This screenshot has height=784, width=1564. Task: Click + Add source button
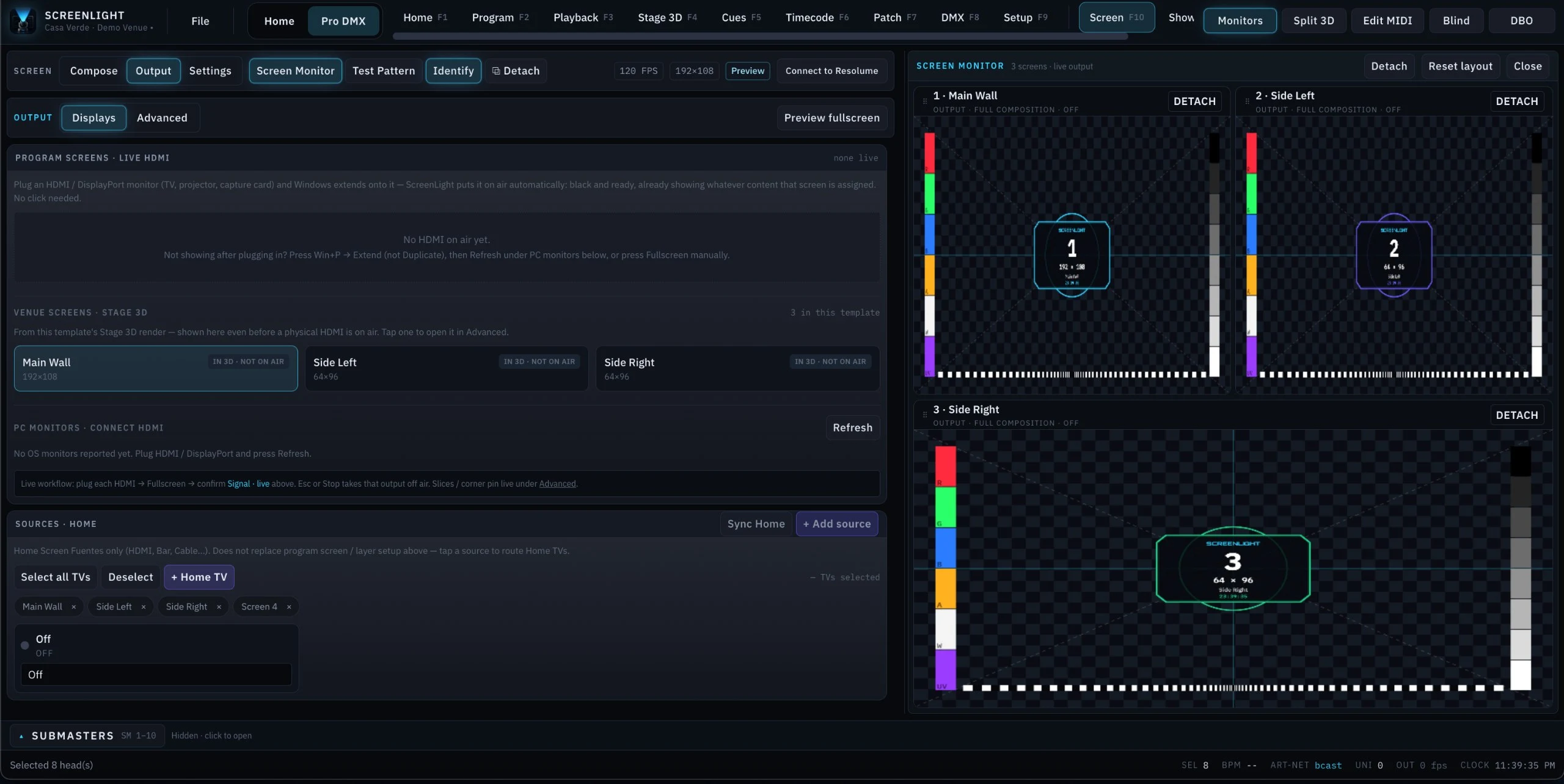click(837, 524)
